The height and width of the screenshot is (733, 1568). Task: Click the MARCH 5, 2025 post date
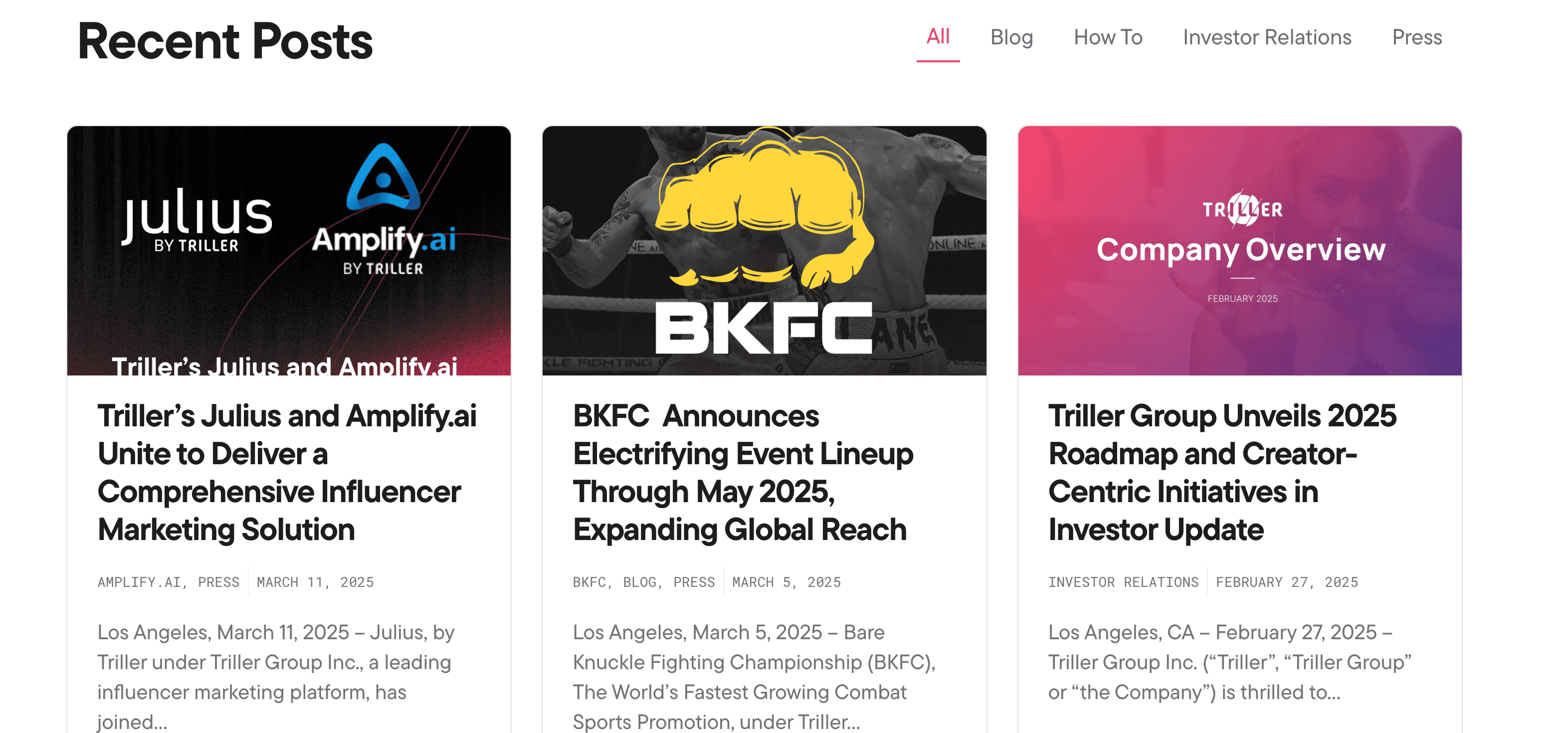click(786, 582)
